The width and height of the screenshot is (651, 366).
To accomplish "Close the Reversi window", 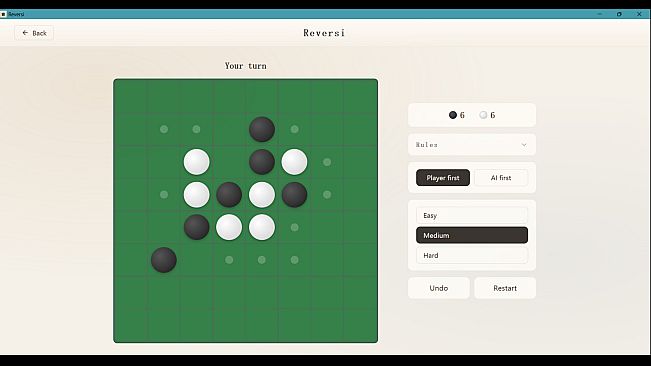I will click(x=639, y=14).
